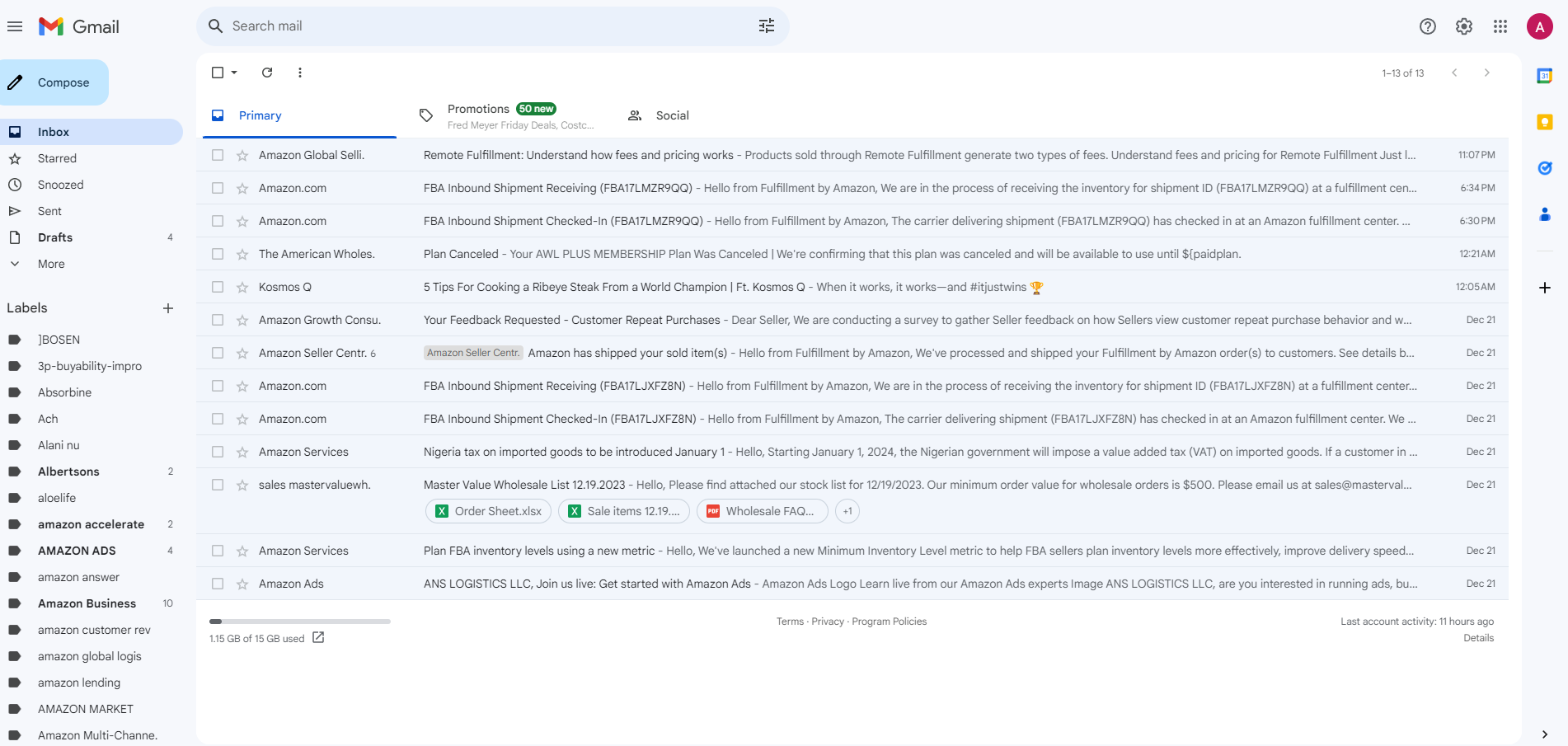Open the Terms link
The image size is (1568, 746).
pyautogui.click(x=790, y=622)
